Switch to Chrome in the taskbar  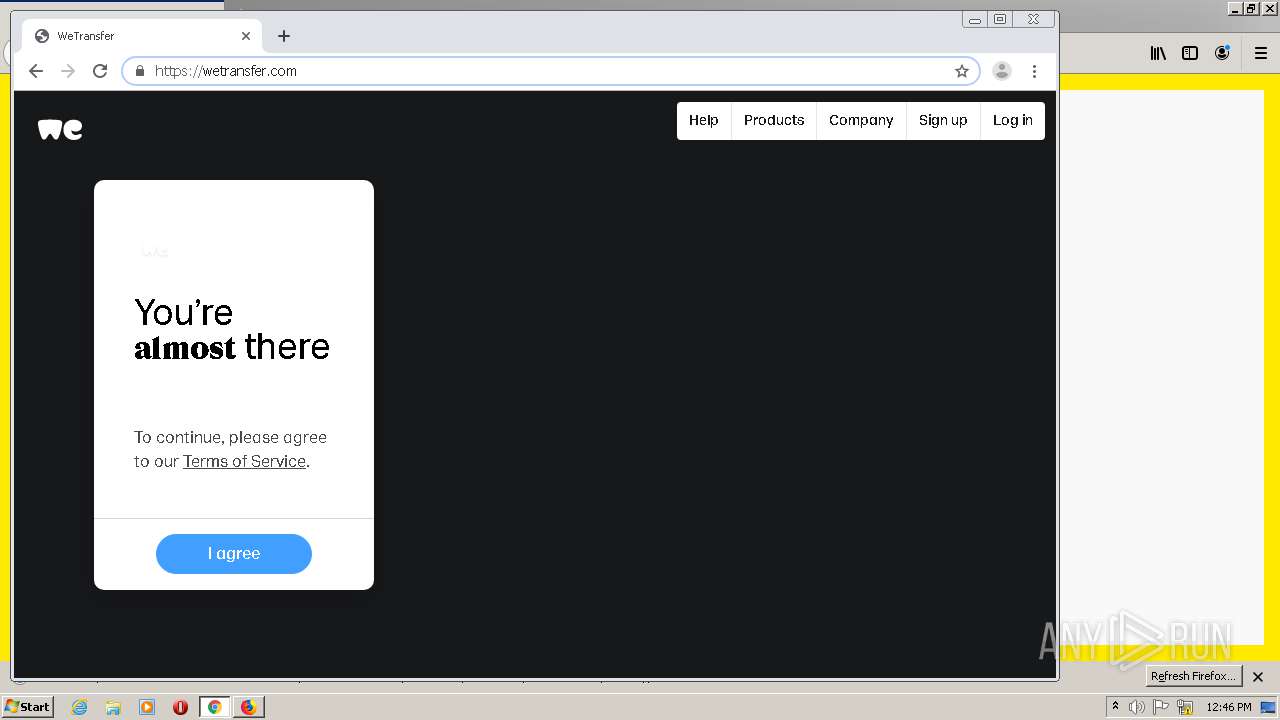tap(214, 707)
